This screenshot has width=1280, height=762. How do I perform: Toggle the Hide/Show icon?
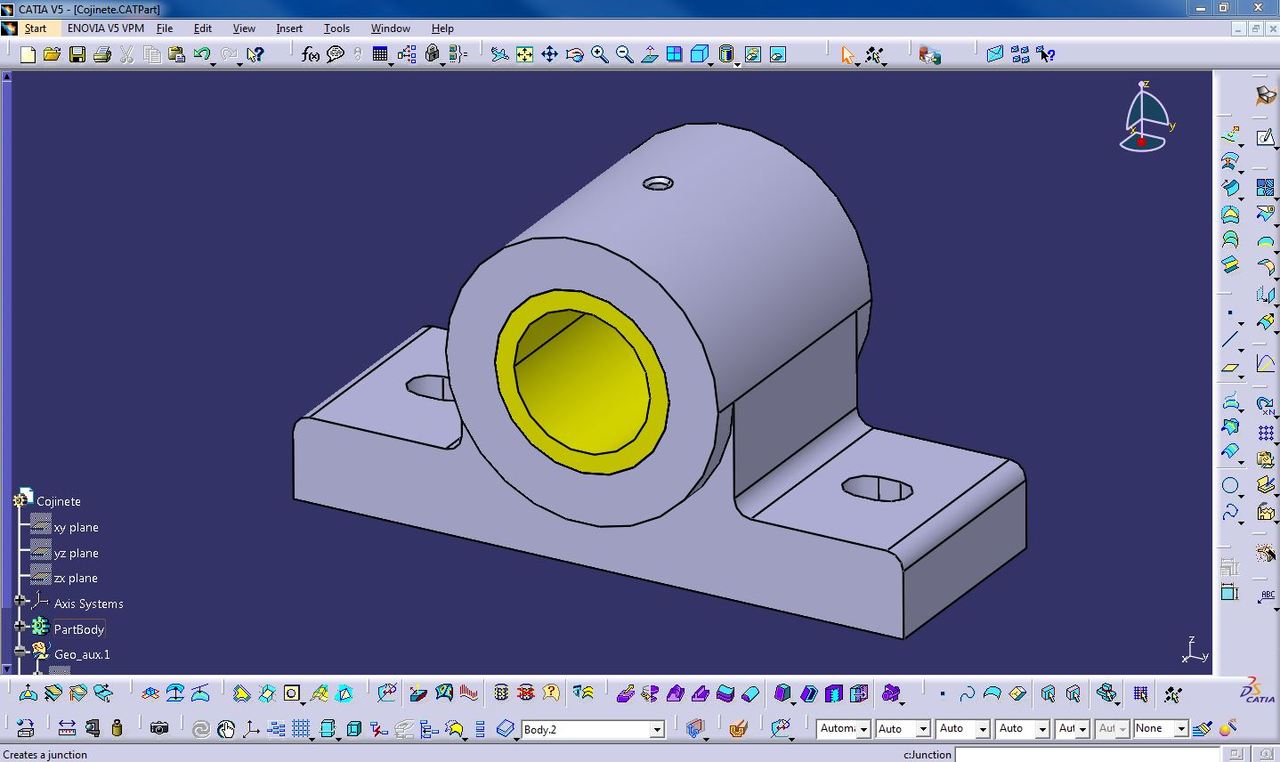752,54
